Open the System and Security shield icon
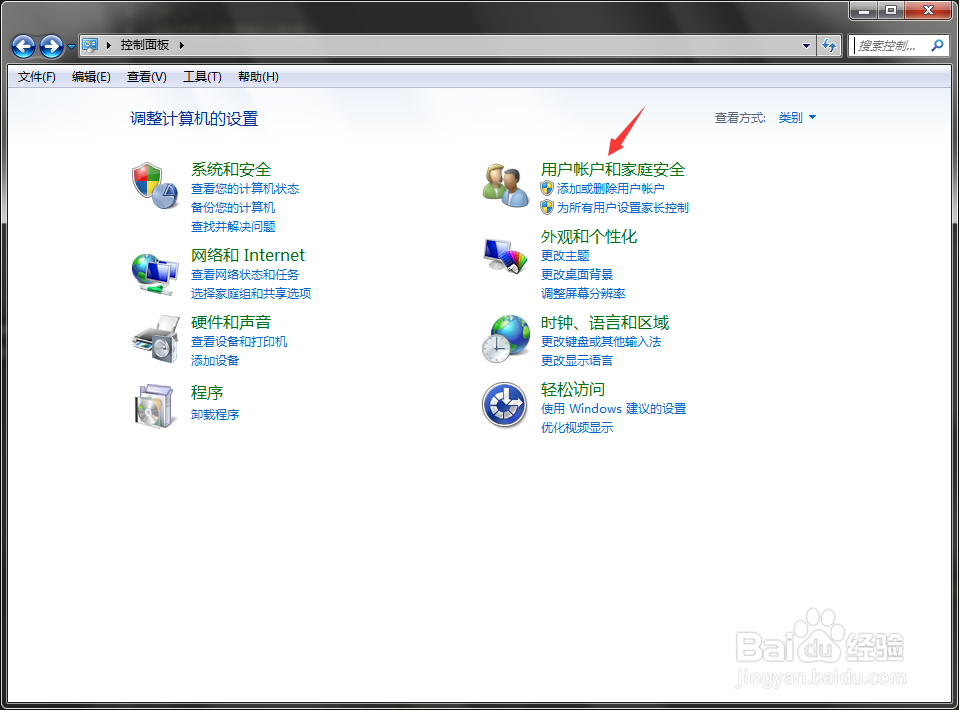The width and height of the screenshot is (959, 710). click(155, 185)
